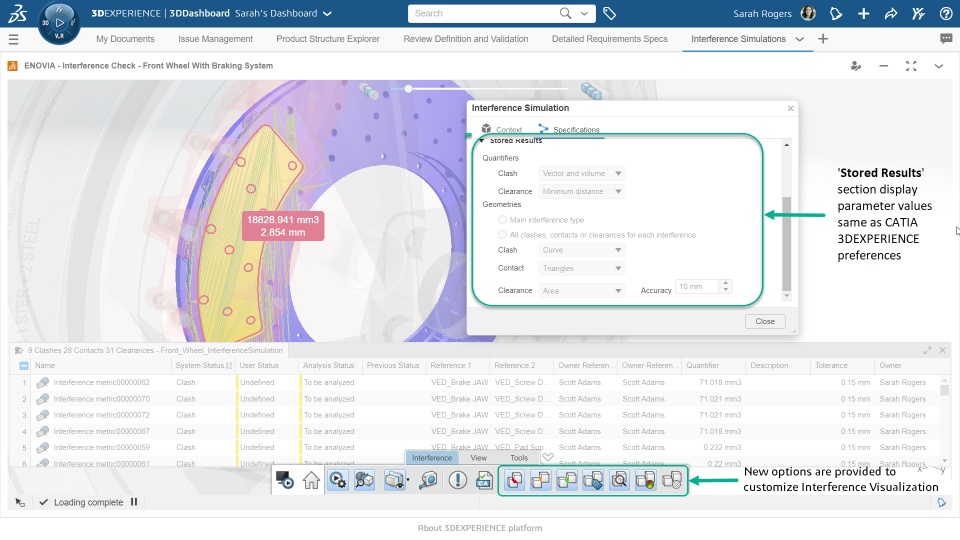Toggle the orange contact display cubes icon
This screenshot has width=960, height=540.
(x=541, y=480)
